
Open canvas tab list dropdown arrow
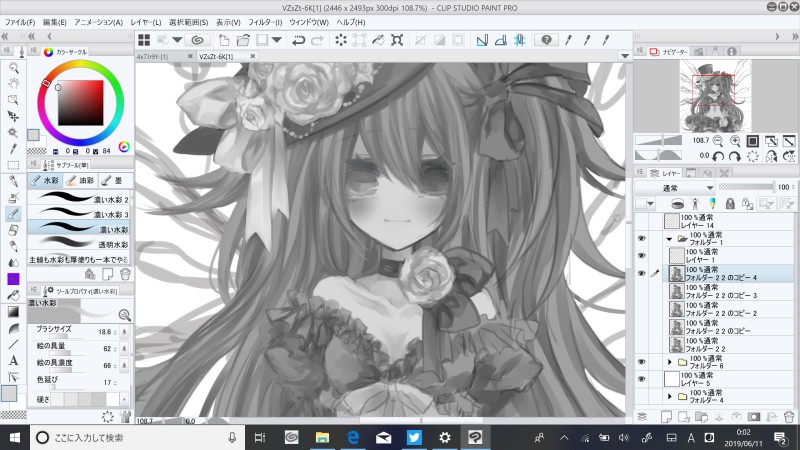[x=624, y=56]
